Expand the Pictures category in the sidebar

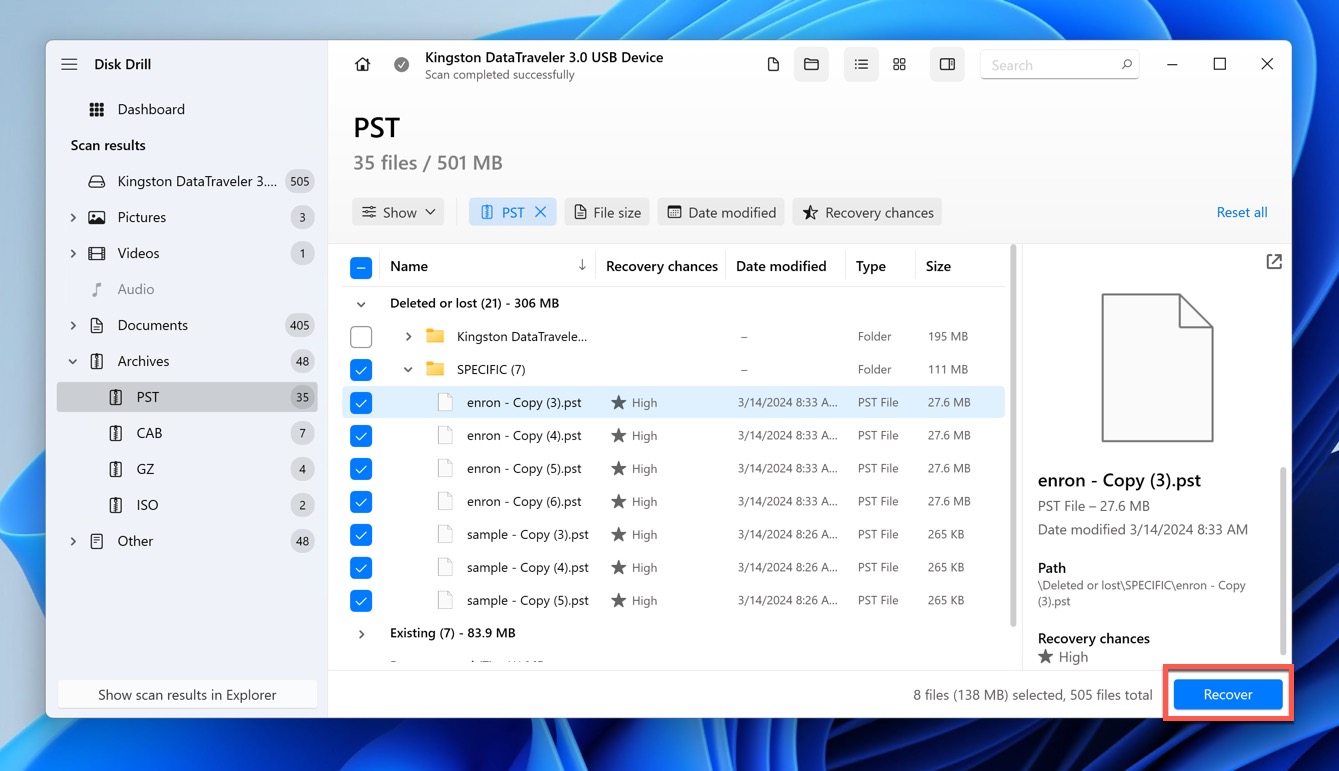pyautogui.click(x=73, y=217)
